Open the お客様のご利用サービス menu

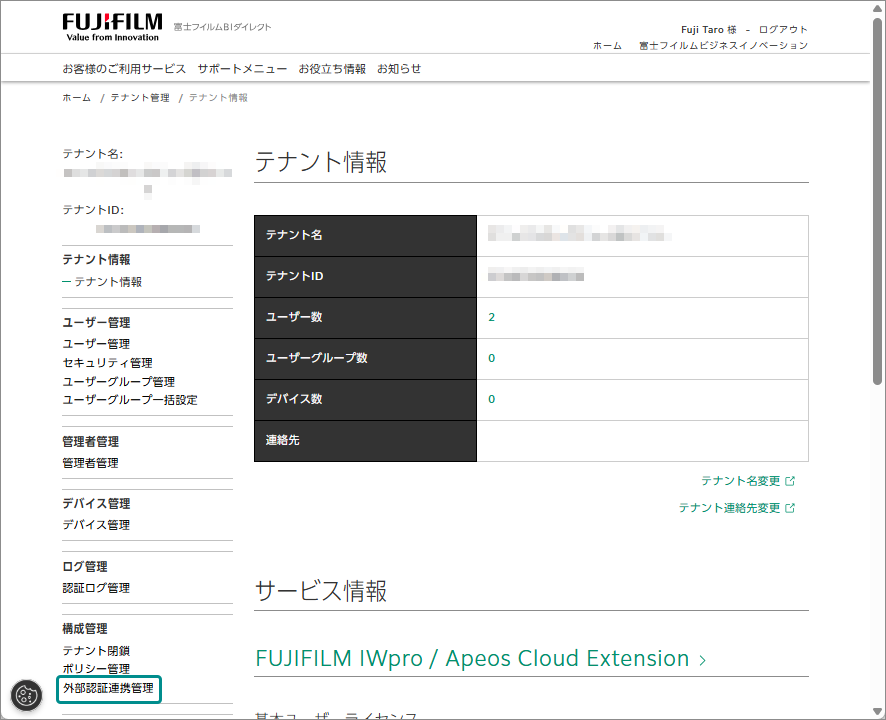pos(124,69)
